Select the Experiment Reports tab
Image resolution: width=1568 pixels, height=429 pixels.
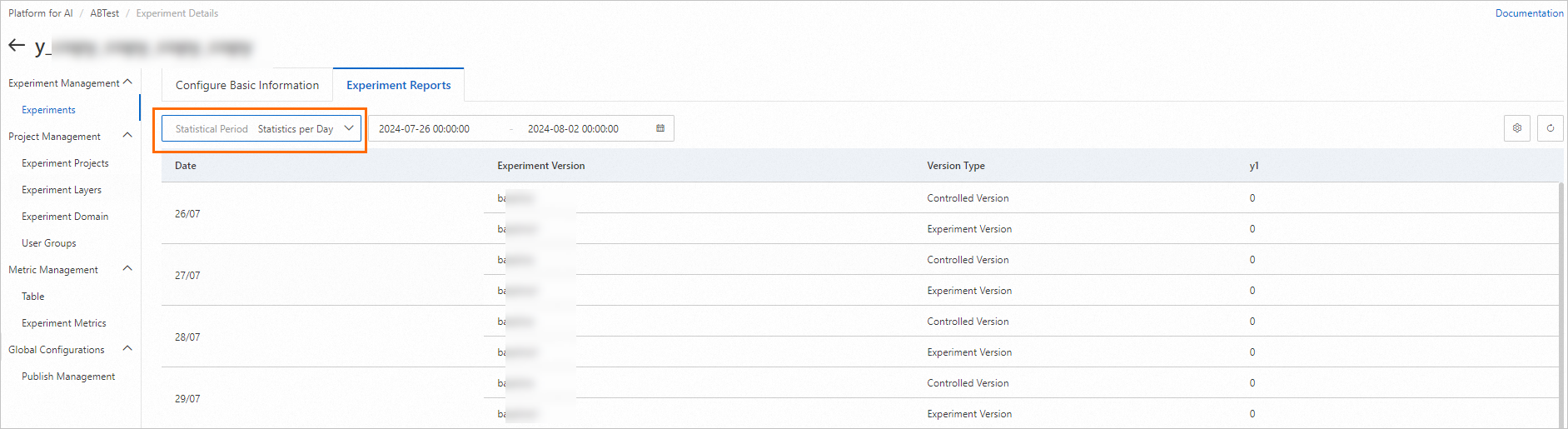[398, 85]
